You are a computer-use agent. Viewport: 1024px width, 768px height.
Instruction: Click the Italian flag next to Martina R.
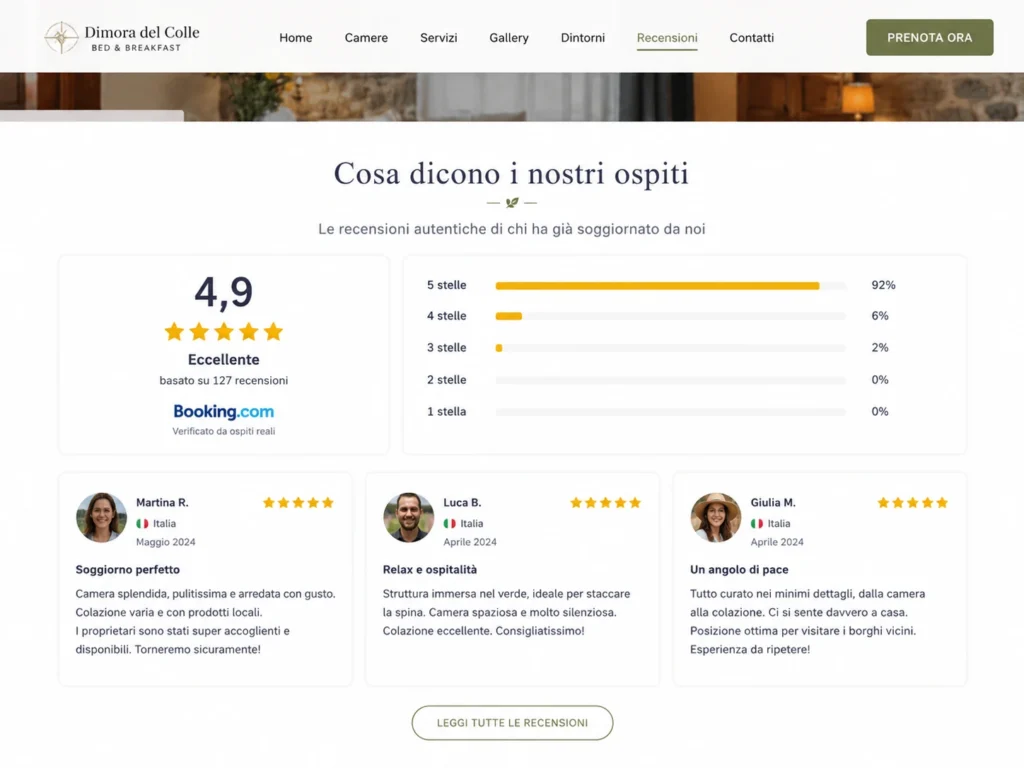(x=142, y=524)
